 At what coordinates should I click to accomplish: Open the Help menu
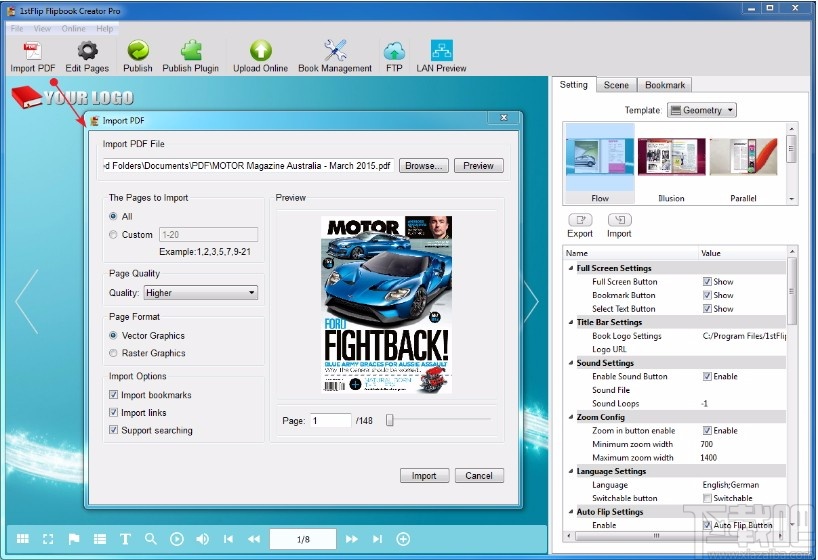pyautogui.click(x=104, y=28)
